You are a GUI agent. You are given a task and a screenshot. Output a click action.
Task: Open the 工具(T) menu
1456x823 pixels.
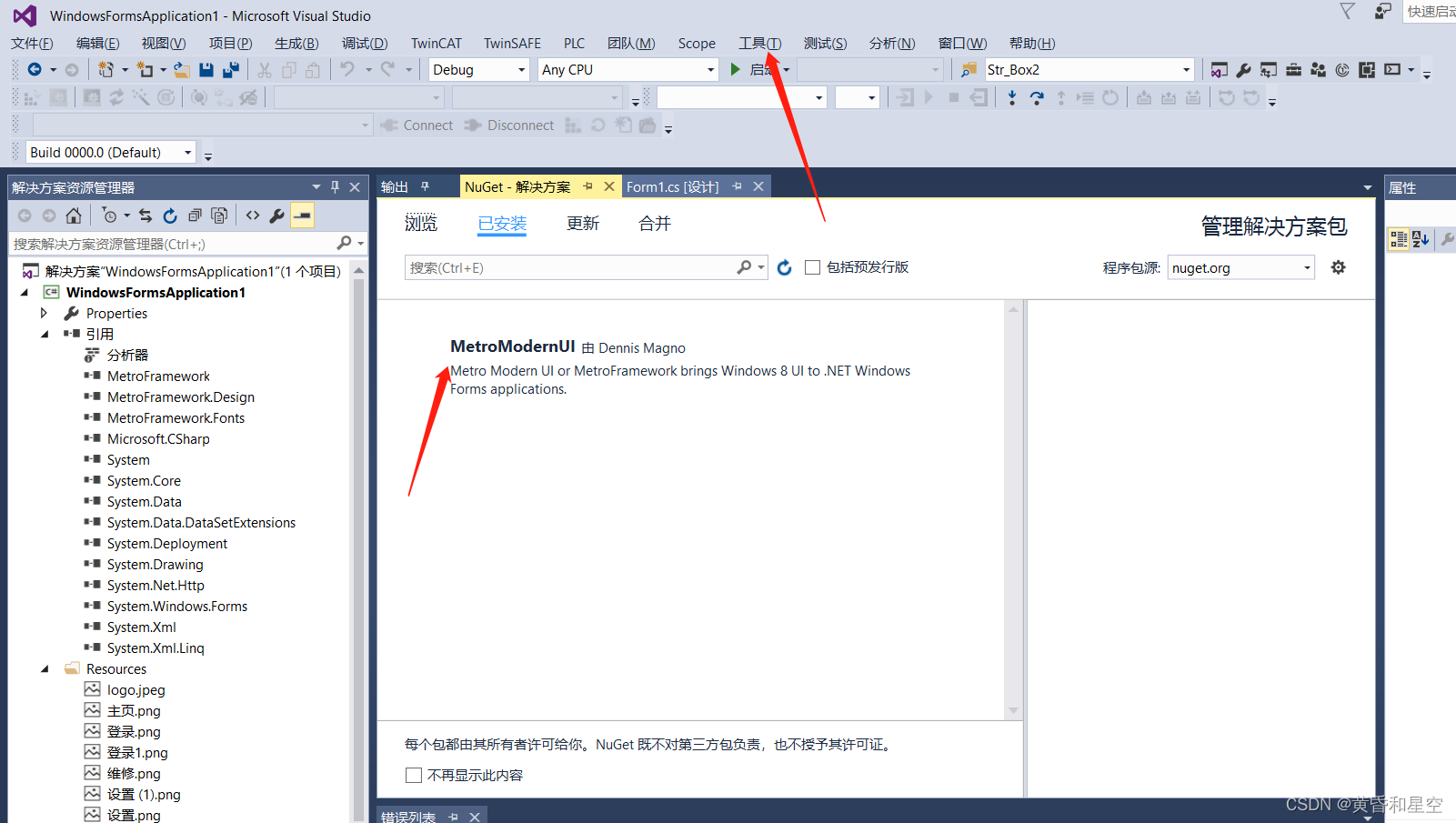click(x=759, y=43)
